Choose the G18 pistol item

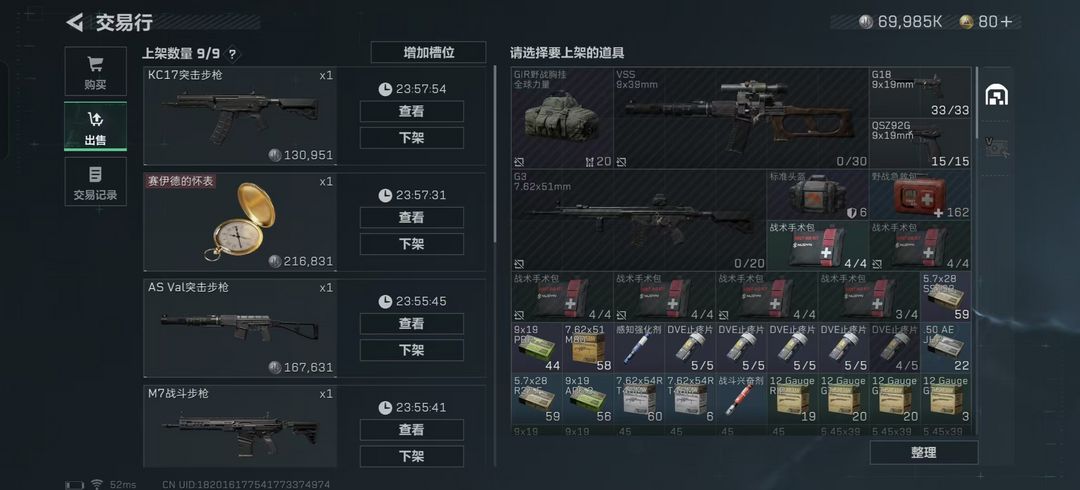pos(920,92)
